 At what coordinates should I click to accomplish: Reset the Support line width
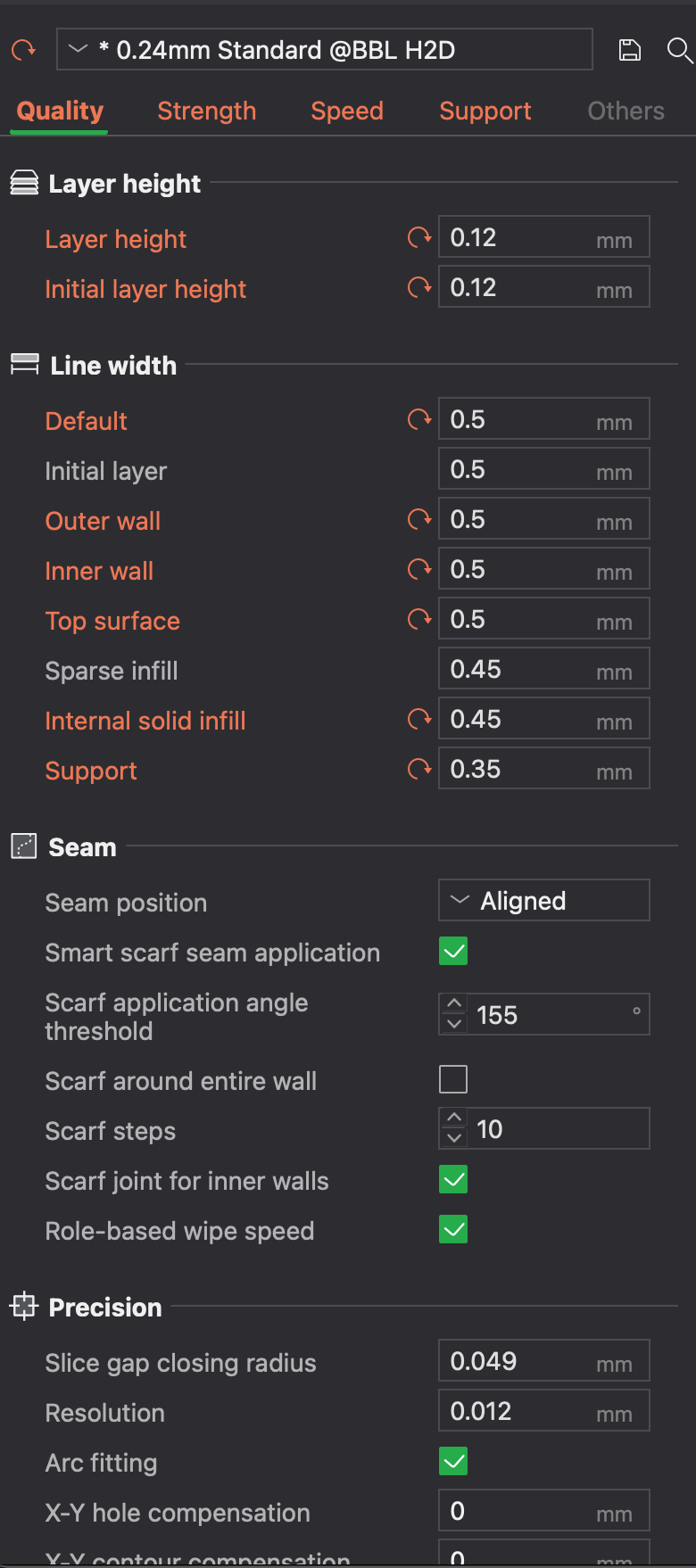419,770
